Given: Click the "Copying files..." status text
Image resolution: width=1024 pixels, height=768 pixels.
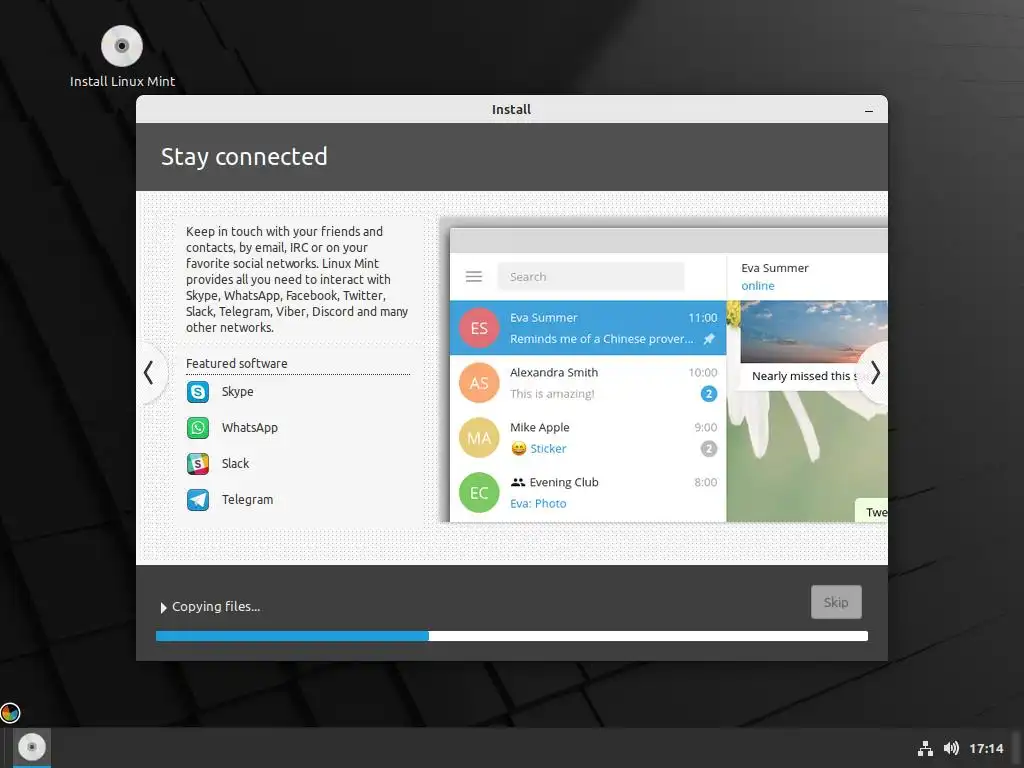Looking at the screenshot, I should tap(216, 607).
